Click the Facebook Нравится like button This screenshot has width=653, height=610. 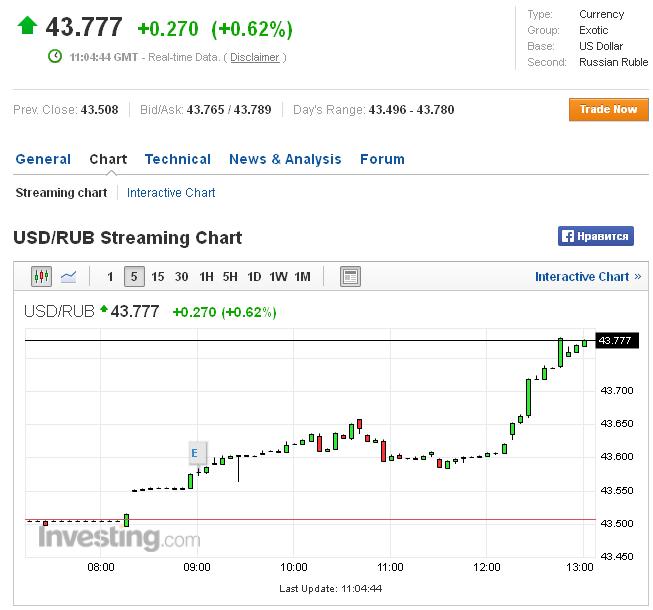(596, 236)
